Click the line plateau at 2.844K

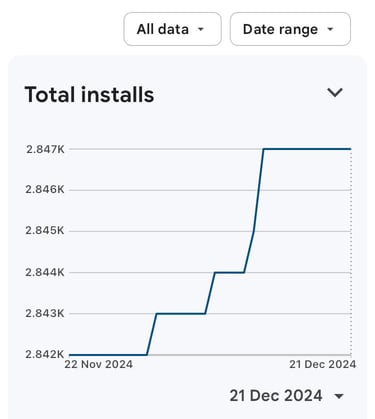click(x=229, y=273)
